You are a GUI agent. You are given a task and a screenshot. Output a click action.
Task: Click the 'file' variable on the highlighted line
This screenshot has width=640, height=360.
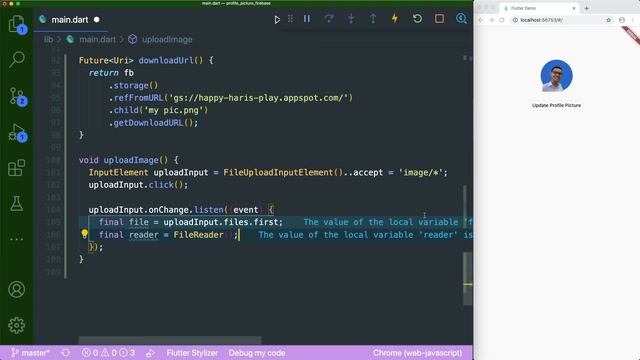(139, 222)
